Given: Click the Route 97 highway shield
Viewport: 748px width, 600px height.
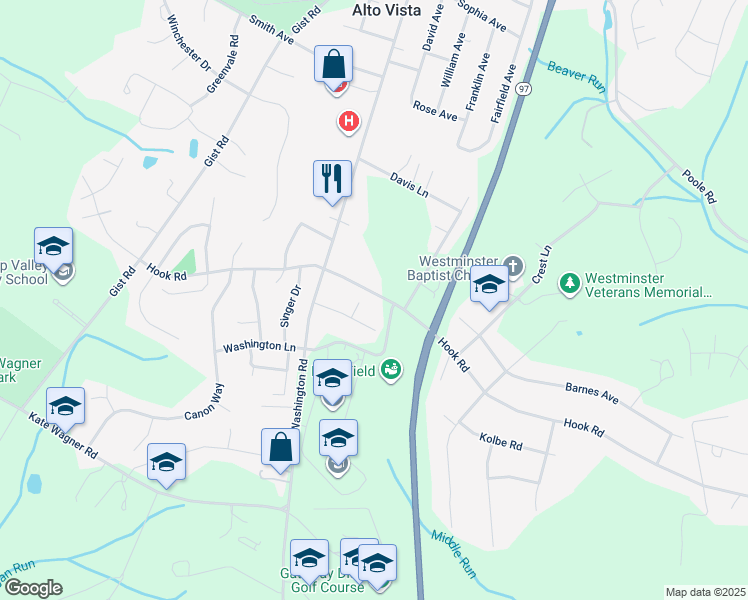Looking at the screenshot, I should click(x=524, y=89).
